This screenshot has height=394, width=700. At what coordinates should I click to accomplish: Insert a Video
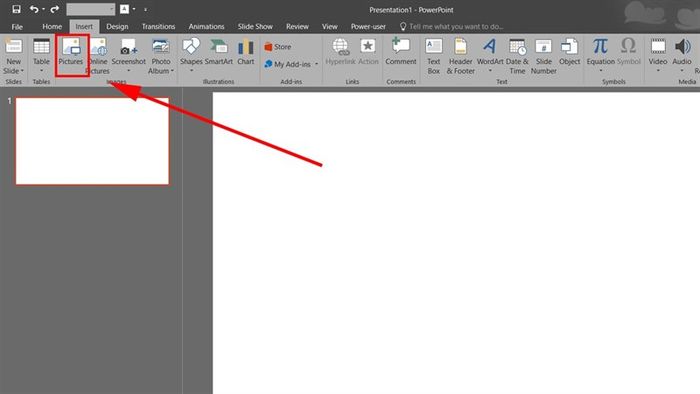658,54
